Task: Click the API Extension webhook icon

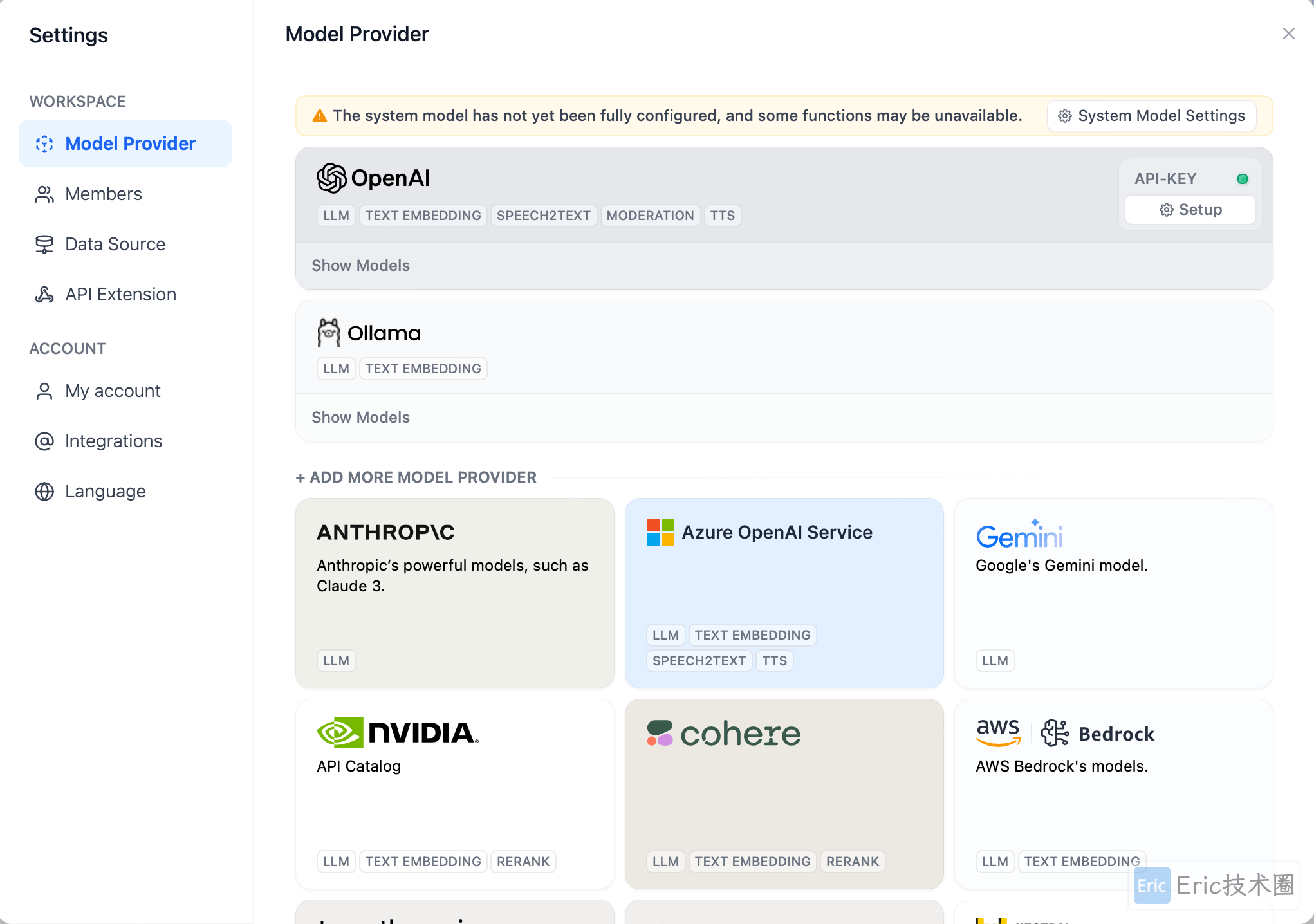Action: [x=44, y=294]
